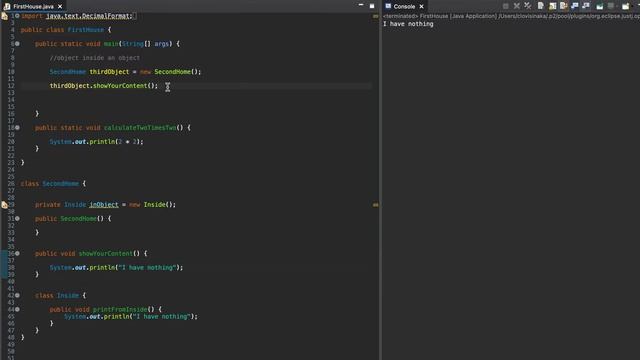
Task: Click 'printFromInside' method name on line 44
Action: tap(120, 309)
